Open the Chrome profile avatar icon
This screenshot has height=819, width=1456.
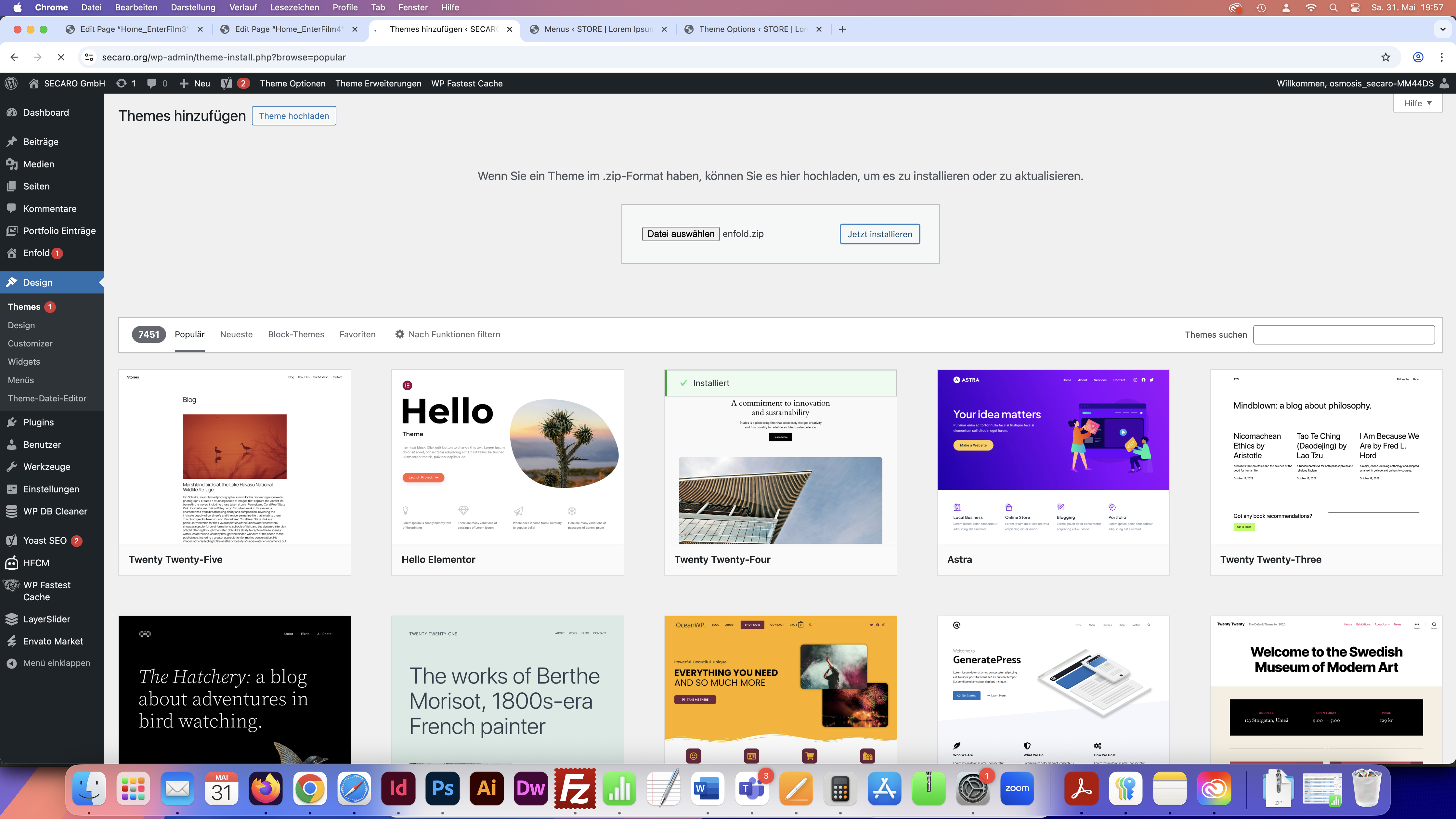coord(1418,57)
